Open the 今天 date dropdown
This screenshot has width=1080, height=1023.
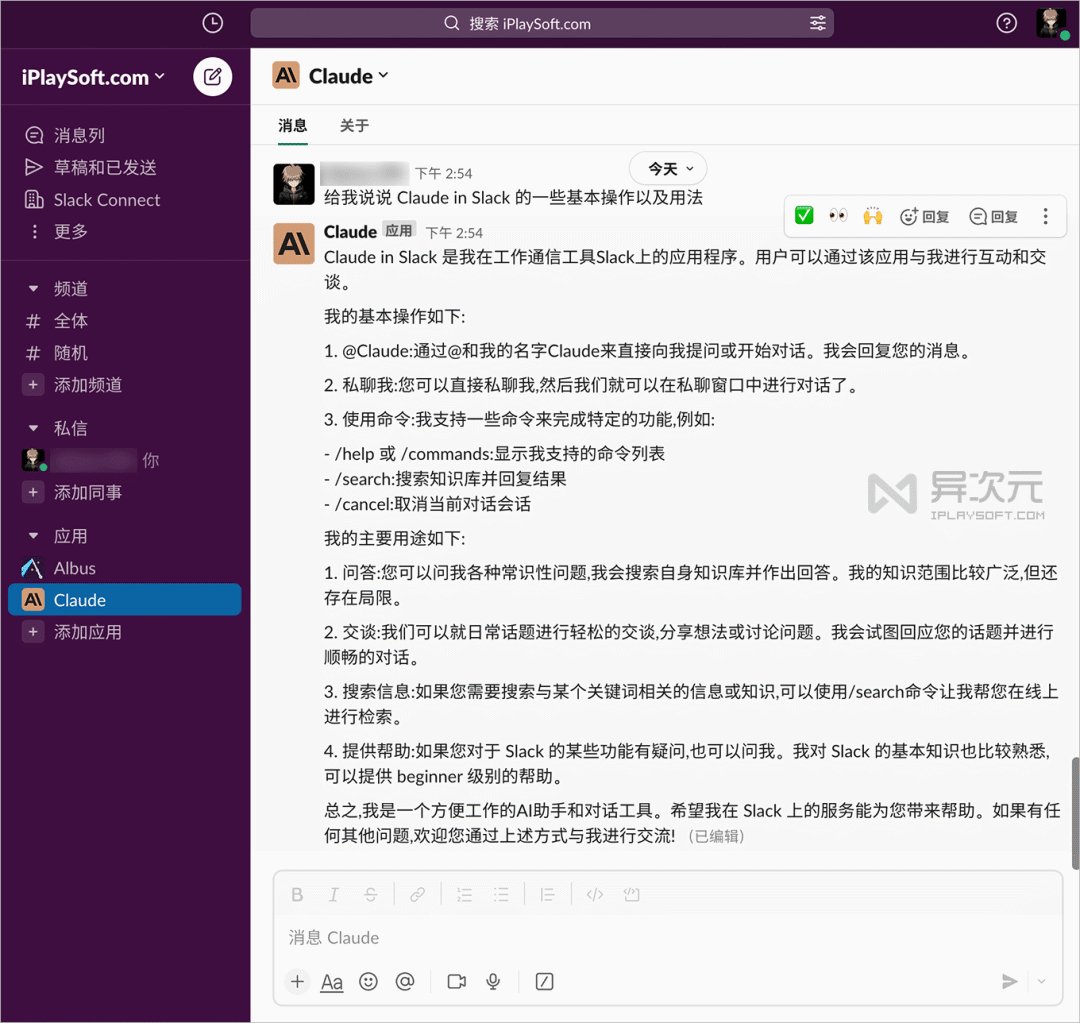pyautogui.click(x=668, y=169)
